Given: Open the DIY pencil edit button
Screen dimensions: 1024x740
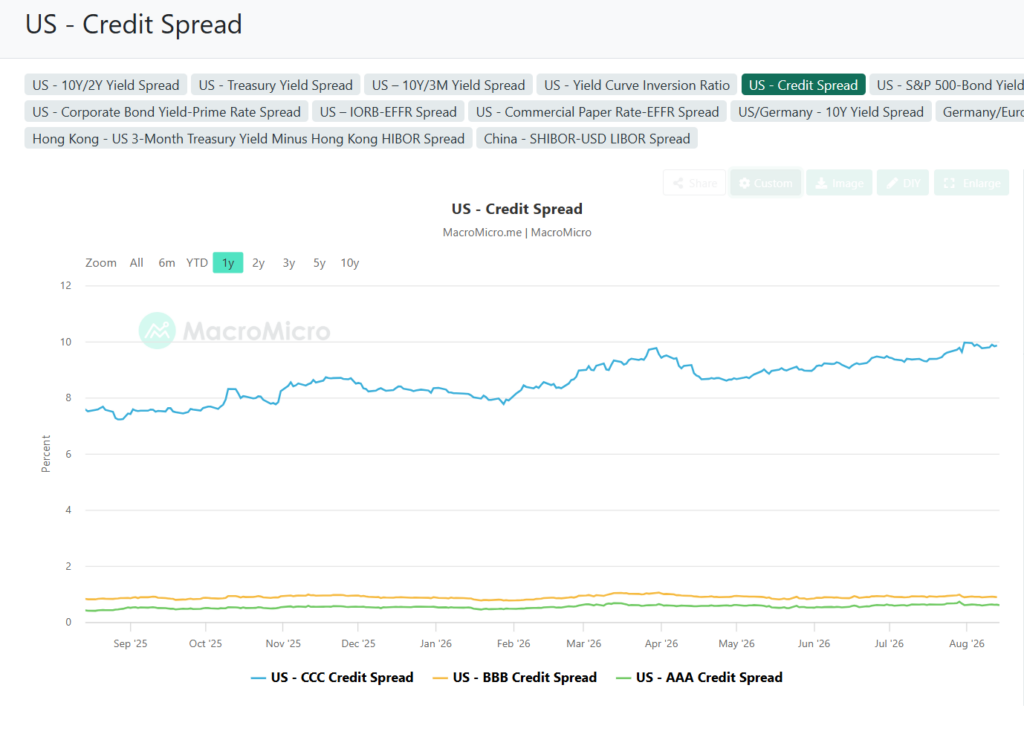Looking at the screenshot, I should click(903, 184).
